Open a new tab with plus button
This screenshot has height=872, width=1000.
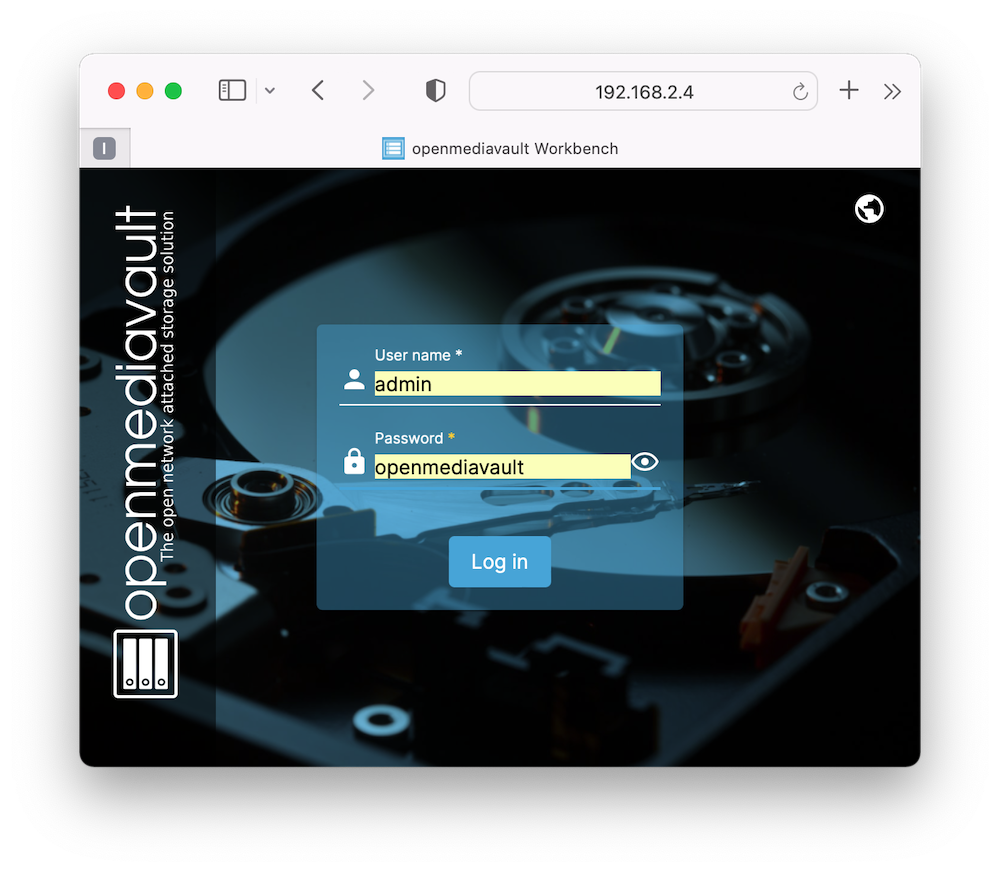click(x=849, y=91)
